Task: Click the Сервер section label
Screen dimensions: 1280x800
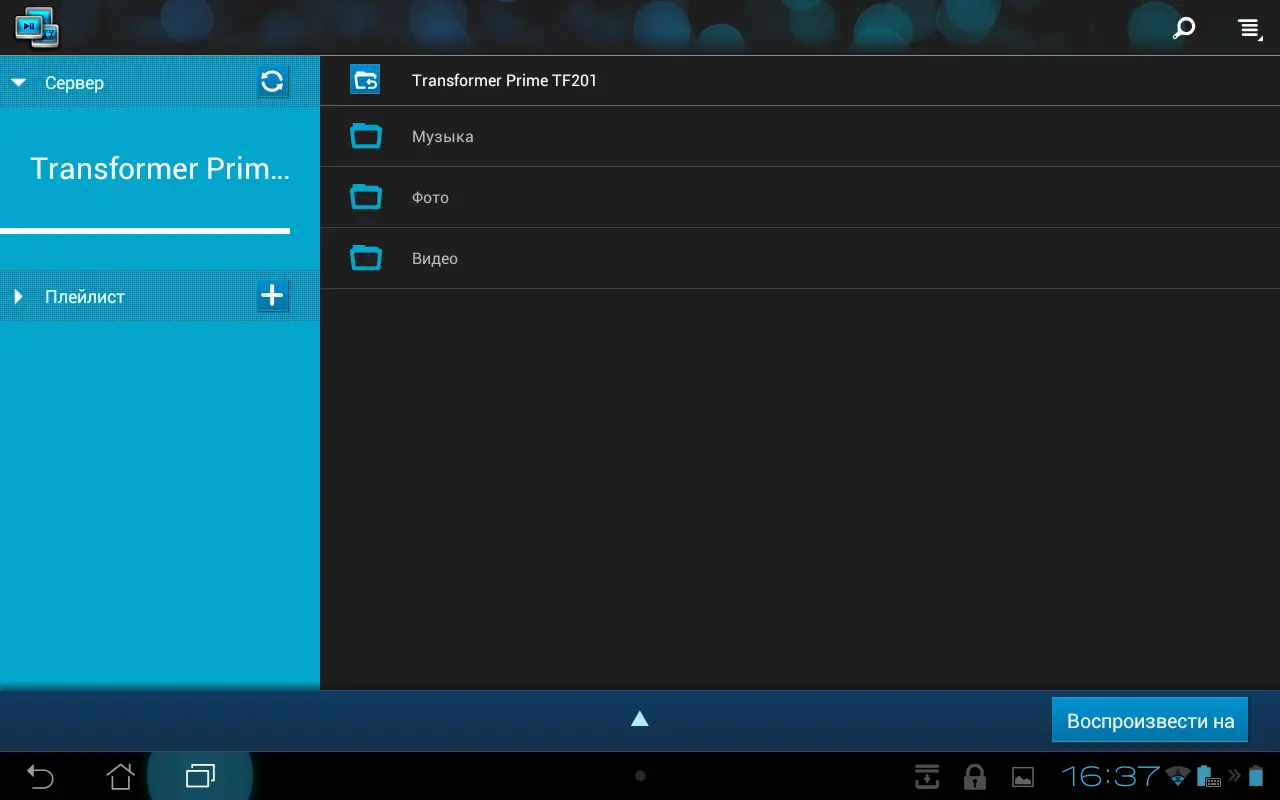Action: point(74,83)
